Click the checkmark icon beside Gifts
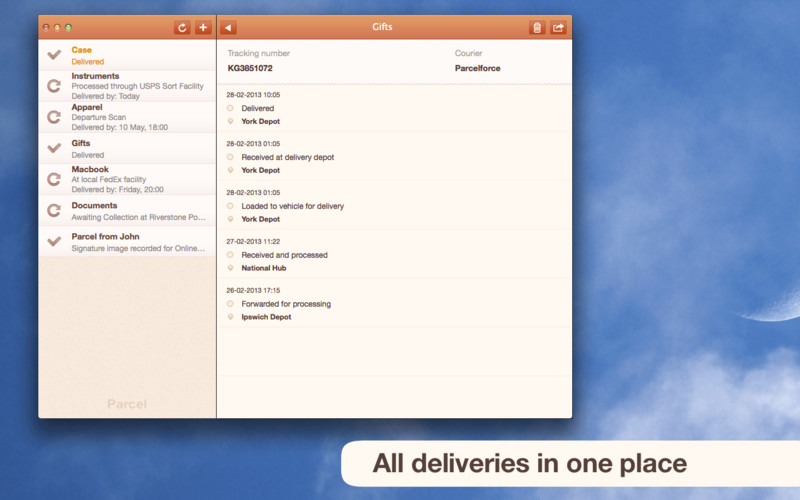This screenshot has width=800, height=500. tap(54, 148)
